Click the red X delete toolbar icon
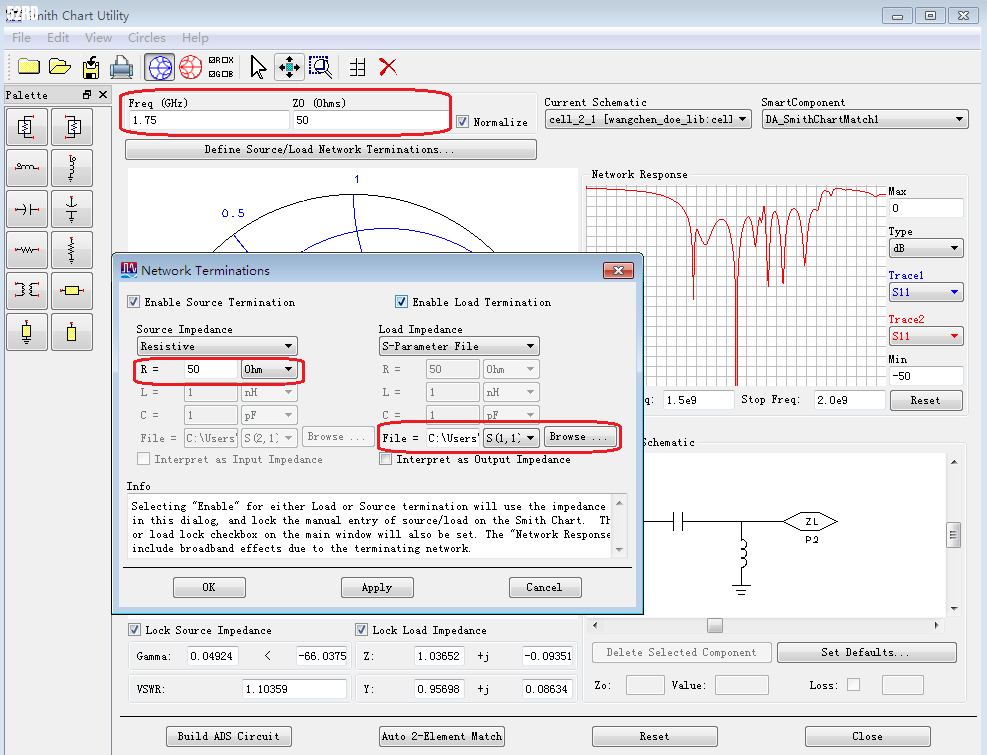This screenshot has width=987, height=755. (x=388, y=67)
